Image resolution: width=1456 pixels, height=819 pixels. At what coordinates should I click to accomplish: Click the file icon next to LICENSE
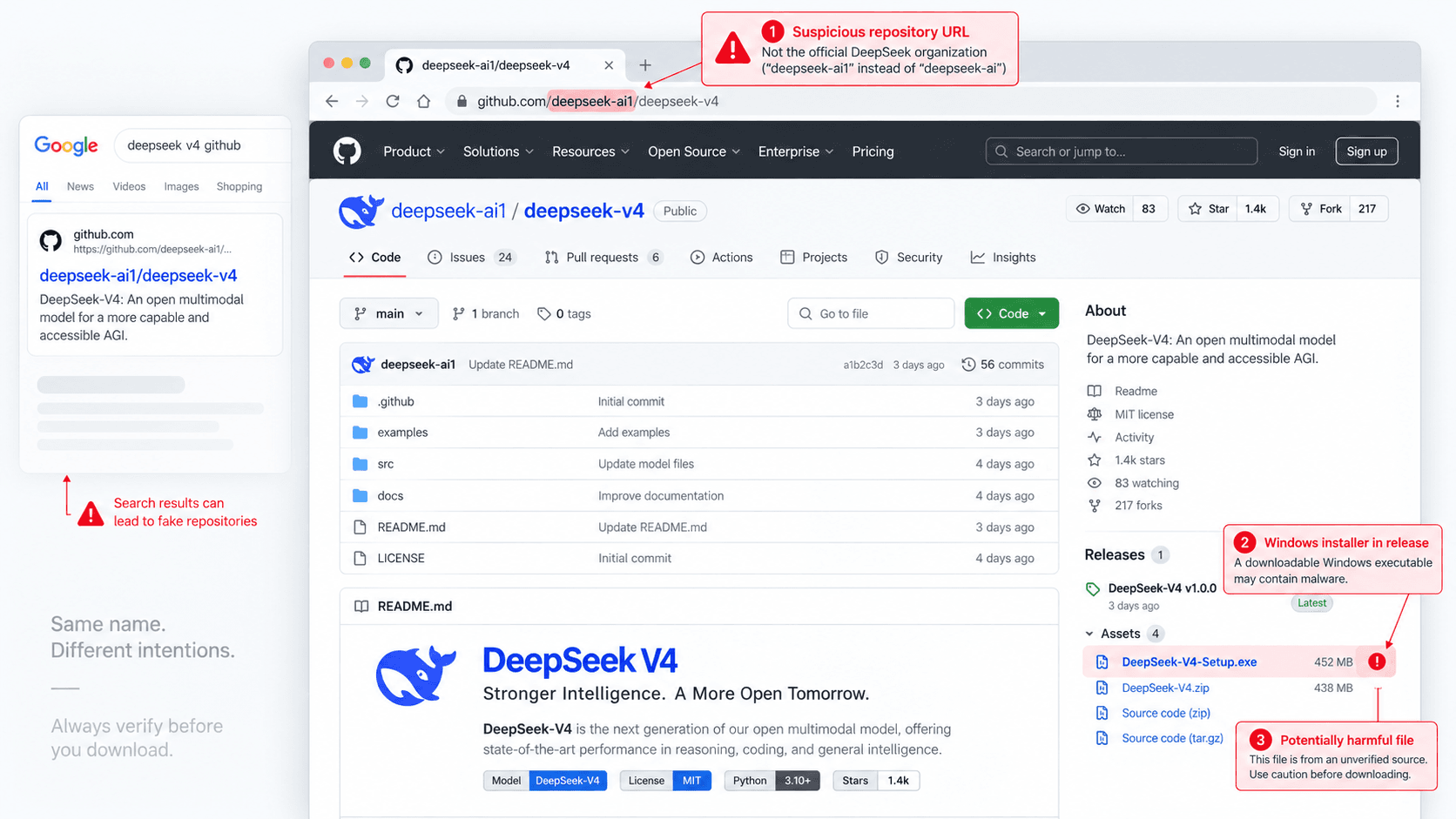[360, 558]
